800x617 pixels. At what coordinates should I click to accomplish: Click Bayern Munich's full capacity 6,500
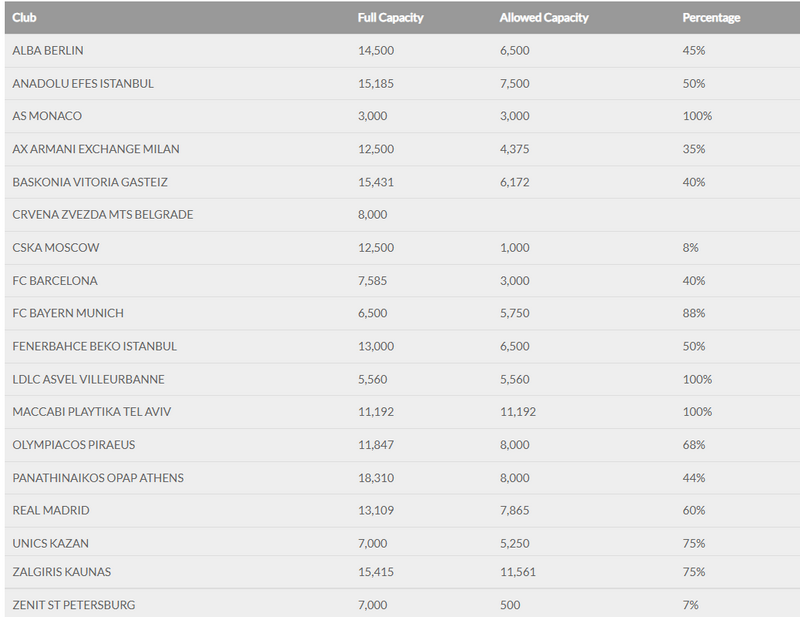tap(372, 313)
